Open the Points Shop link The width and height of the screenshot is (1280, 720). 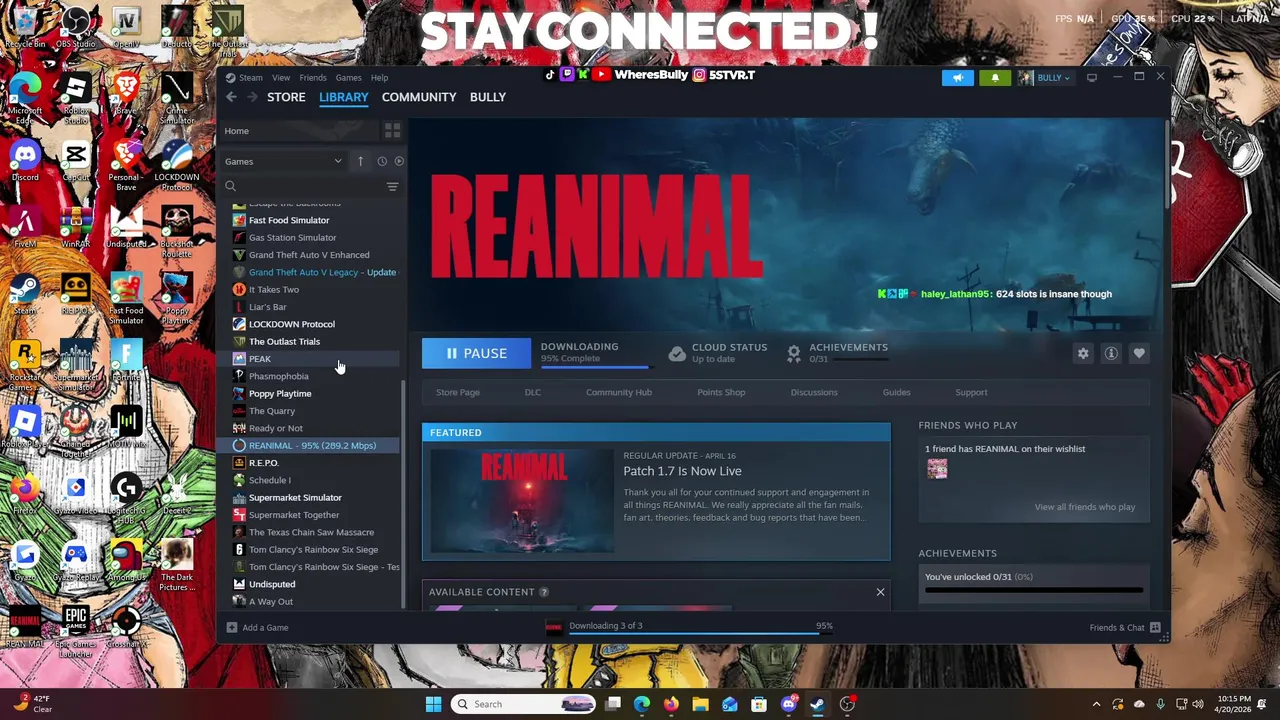click(x=721, y=392)
